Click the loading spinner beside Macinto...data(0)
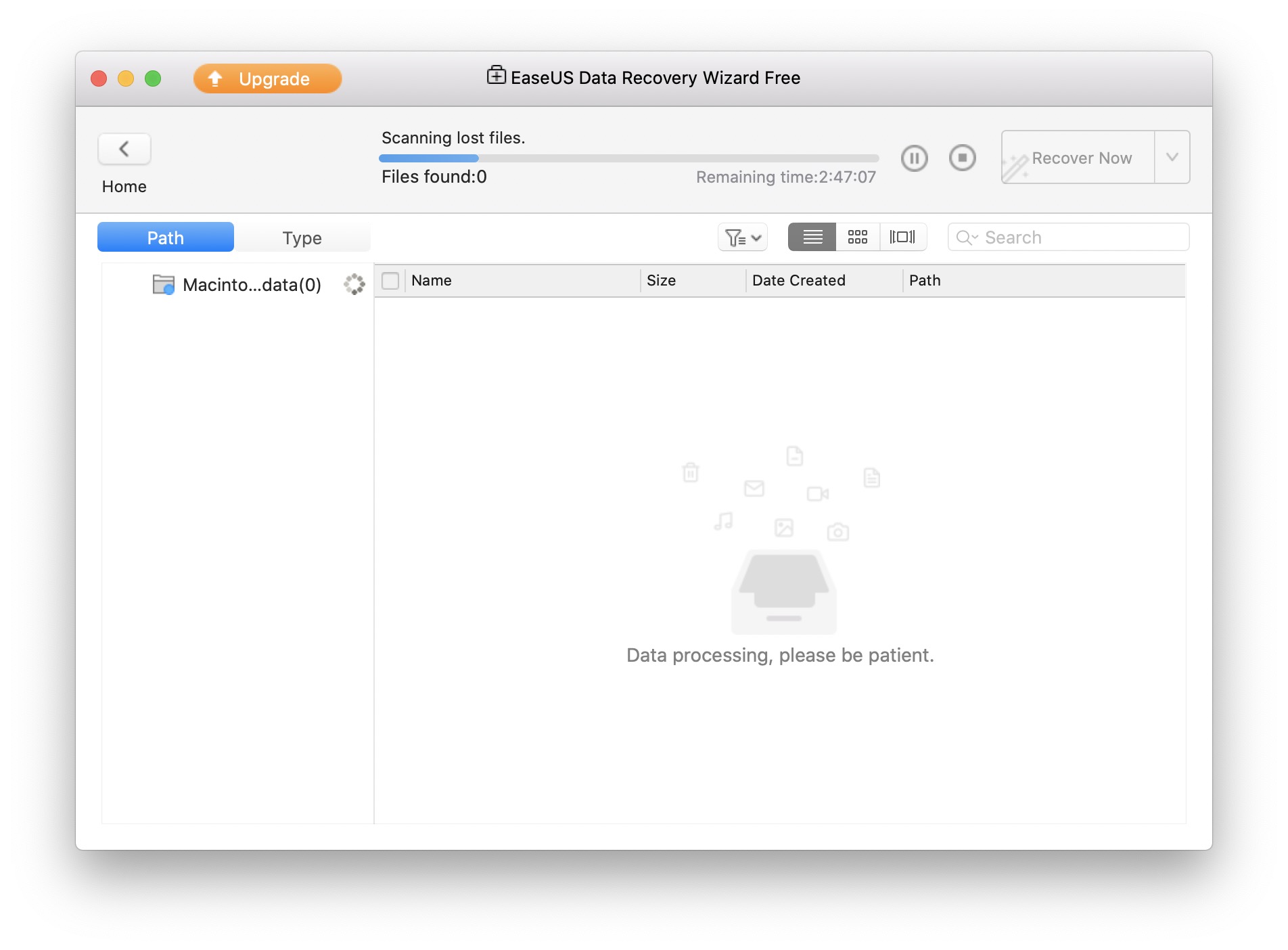 pyautogui.click(x=354, y=284)
